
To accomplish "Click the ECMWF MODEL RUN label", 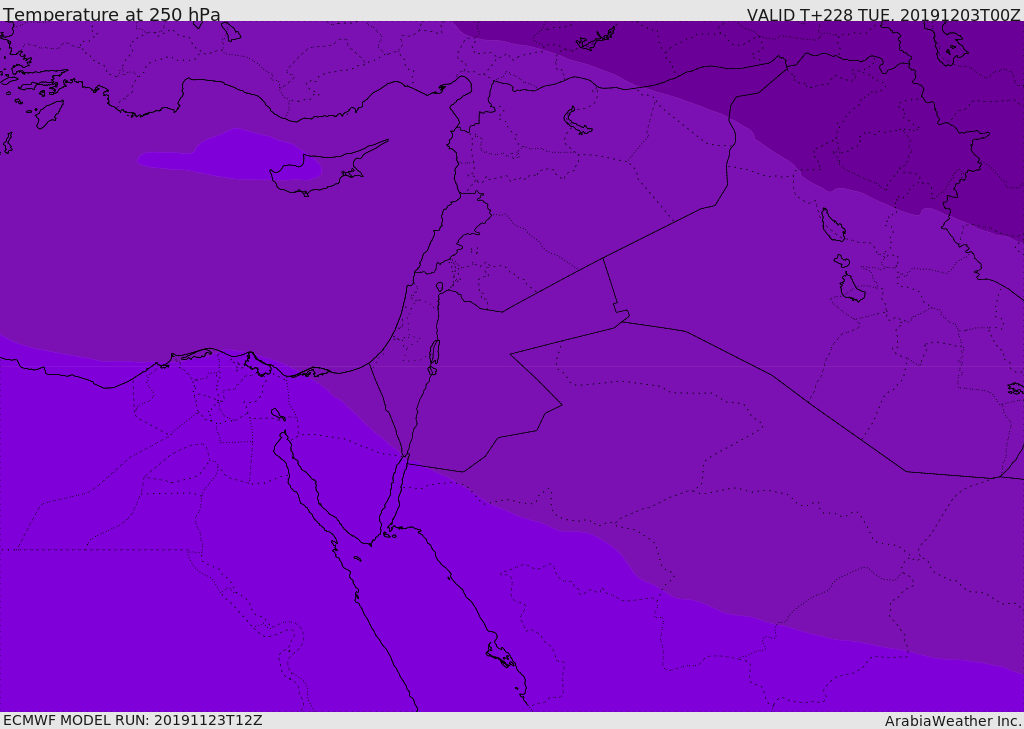I will 133,720.
